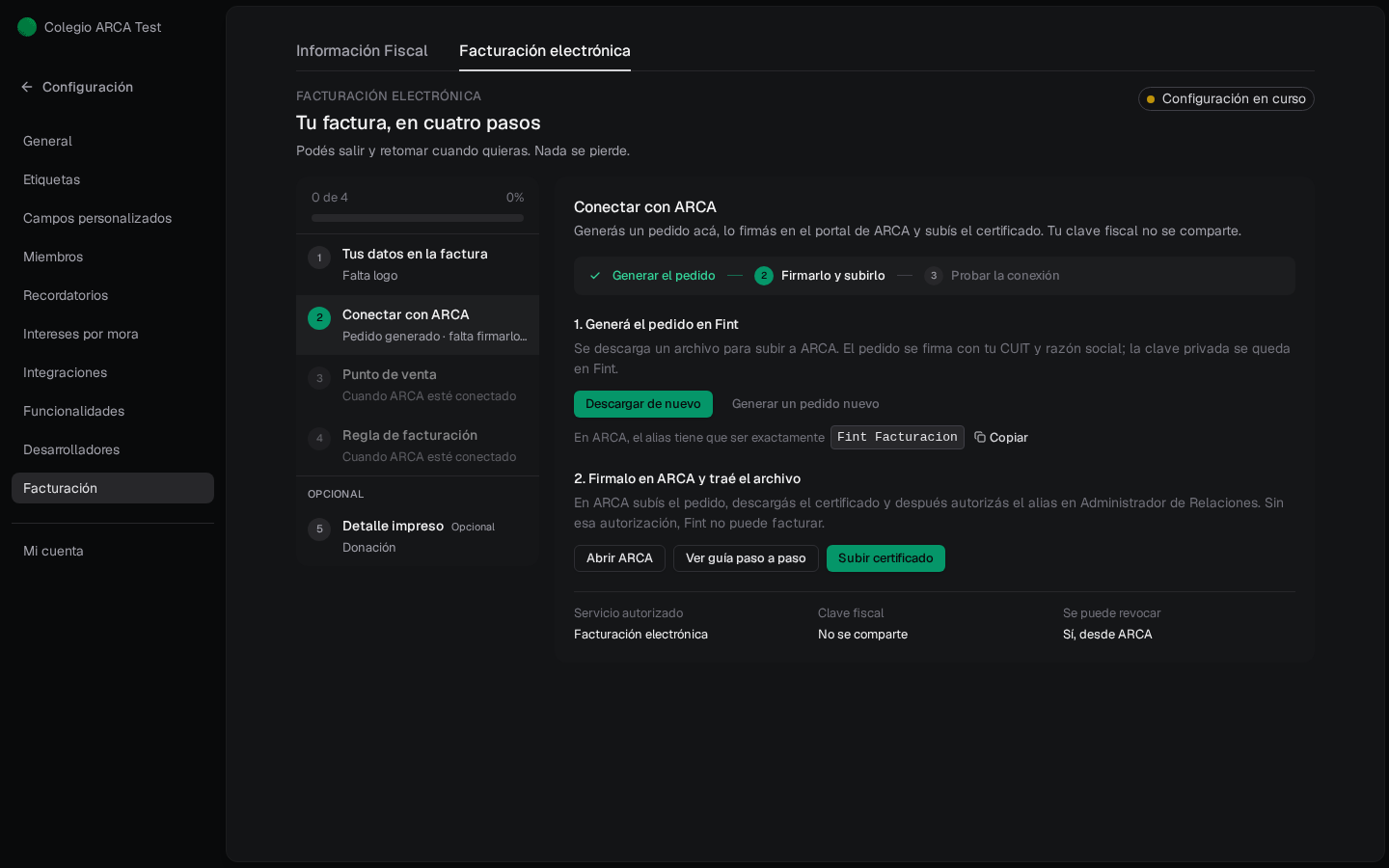Click step number 3 badge by Probar la conexión
The width and height of the screenshot is (1389, 868).
coord(934,276)
